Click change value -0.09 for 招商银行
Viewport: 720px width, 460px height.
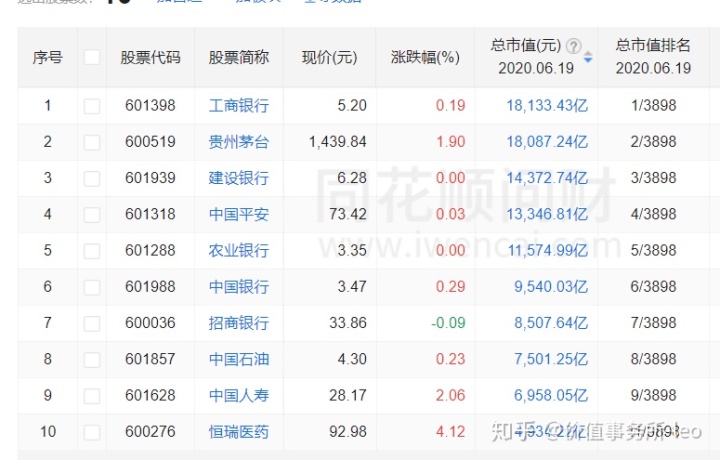click(448, 323)
